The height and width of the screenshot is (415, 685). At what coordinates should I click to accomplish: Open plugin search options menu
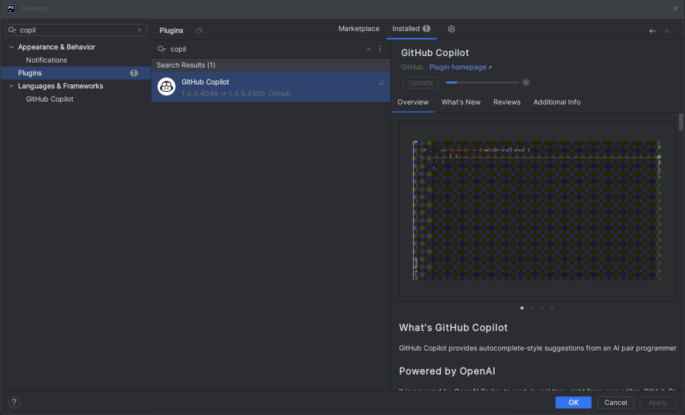[380, 49]
